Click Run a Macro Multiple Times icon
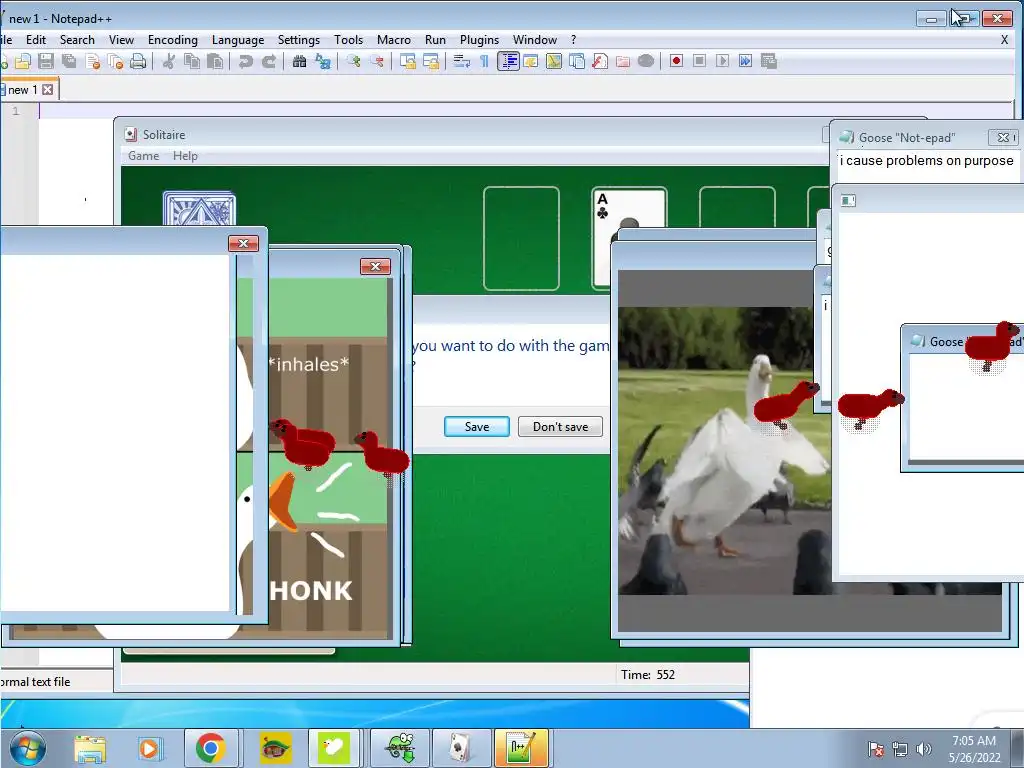1024x768 pixels. (x=745, y=61)
